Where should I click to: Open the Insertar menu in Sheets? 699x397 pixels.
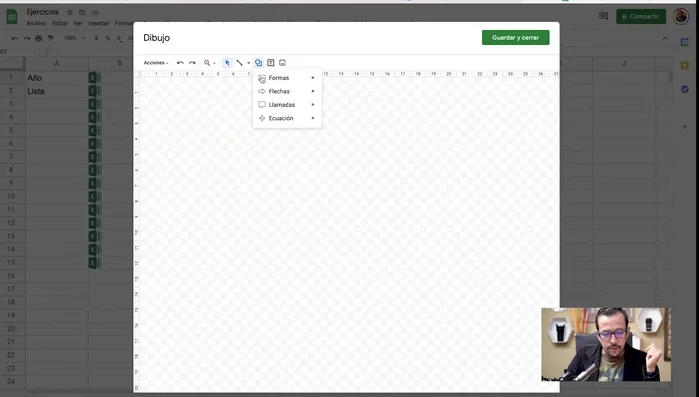[x=99, y=23]
